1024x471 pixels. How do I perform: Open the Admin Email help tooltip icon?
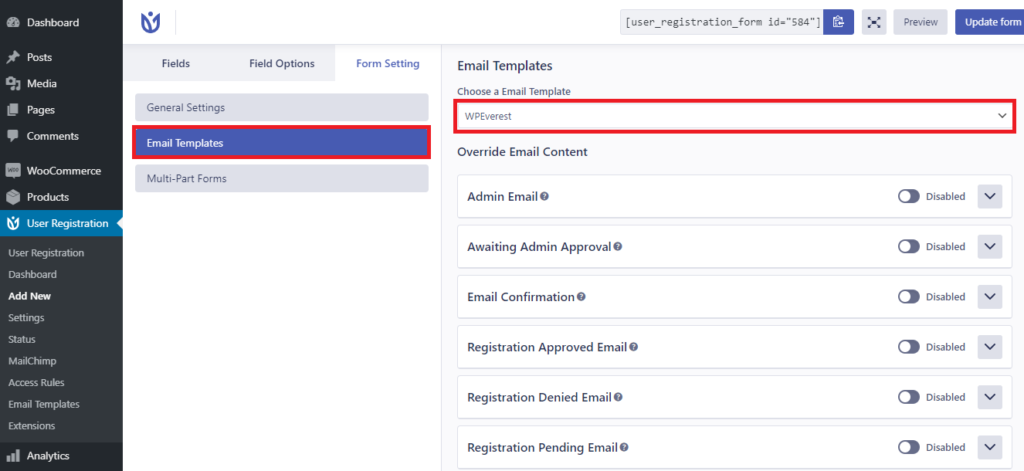click(545, 196)
